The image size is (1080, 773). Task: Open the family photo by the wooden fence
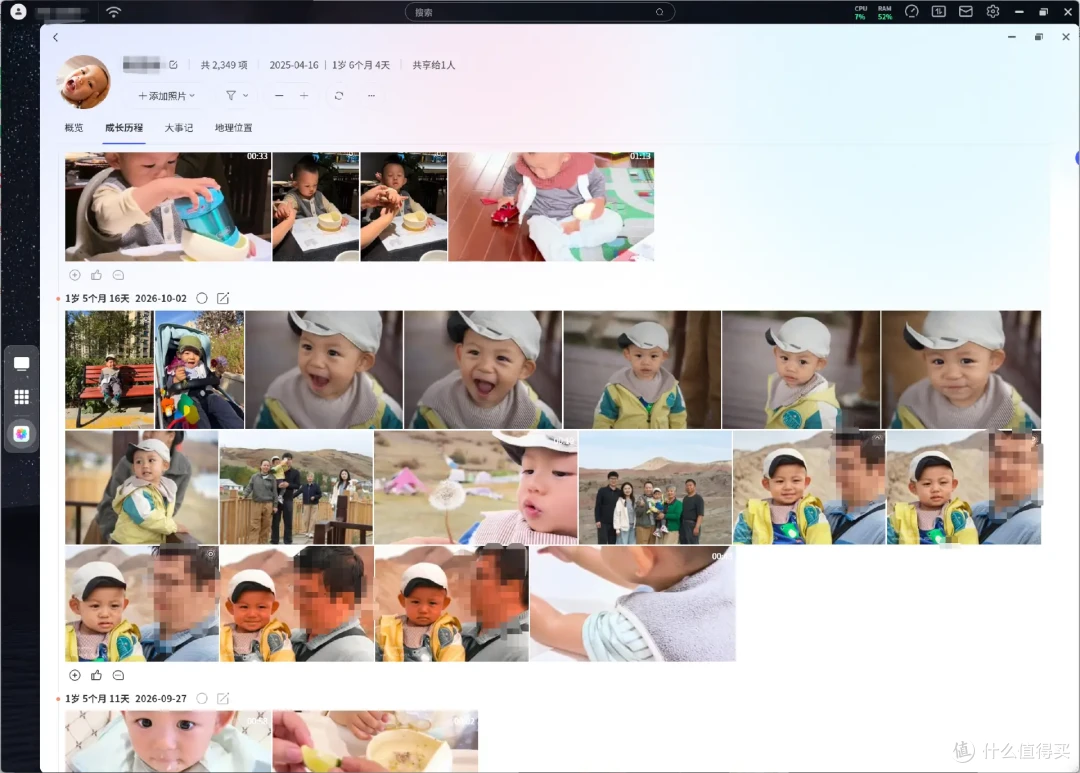click(x=296, y=488)
